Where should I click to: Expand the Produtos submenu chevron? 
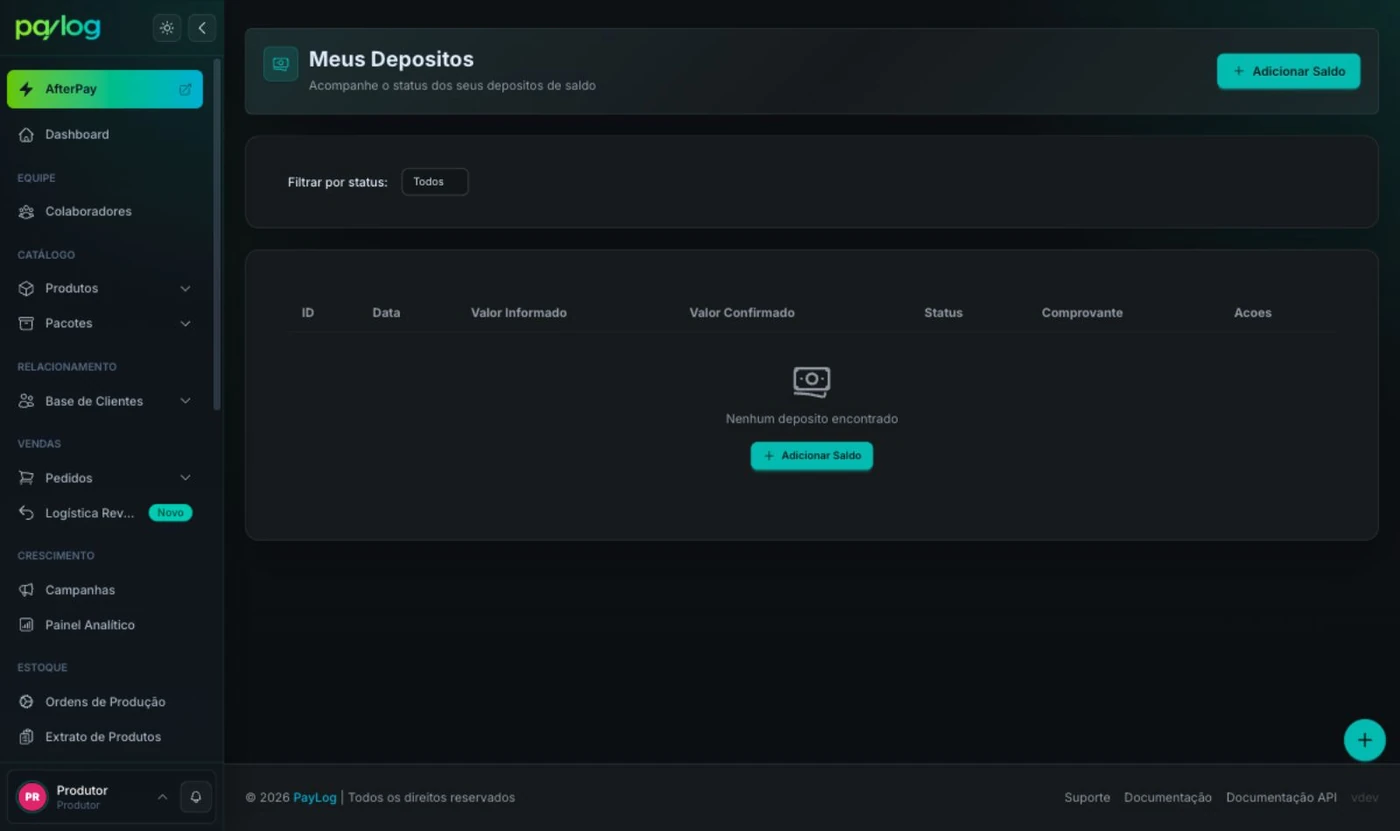click(185, 288)
